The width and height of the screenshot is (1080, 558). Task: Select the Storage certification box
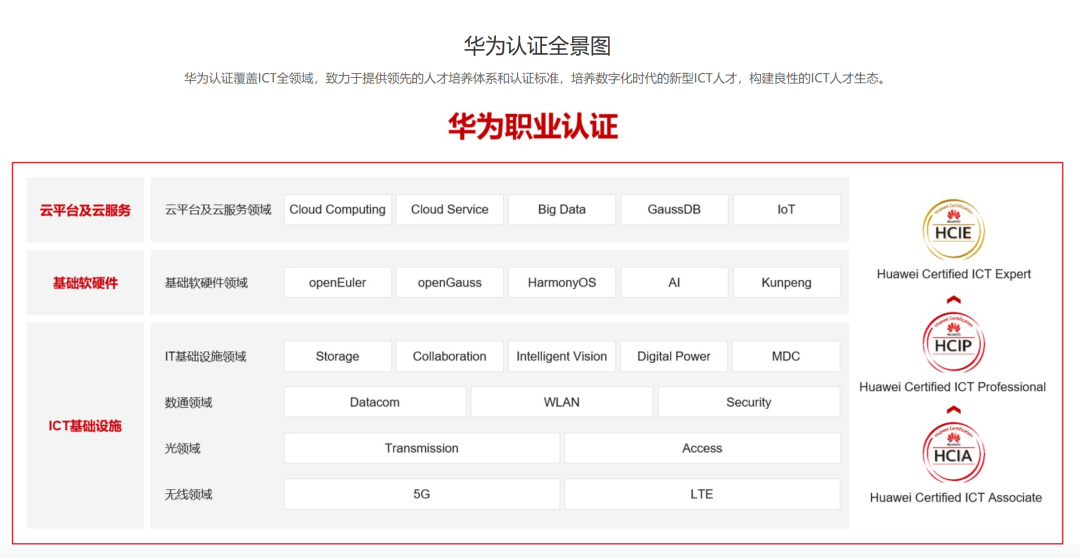(x=338, y=356)
